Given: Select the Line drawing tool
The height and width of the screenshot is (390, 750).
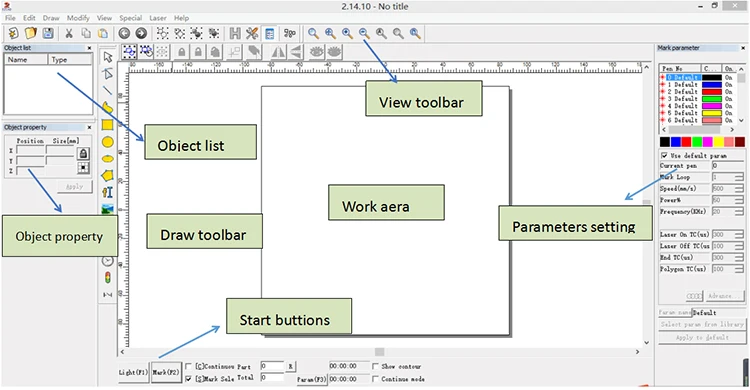Looking at the screenshot, I should [x=108, y=90].
